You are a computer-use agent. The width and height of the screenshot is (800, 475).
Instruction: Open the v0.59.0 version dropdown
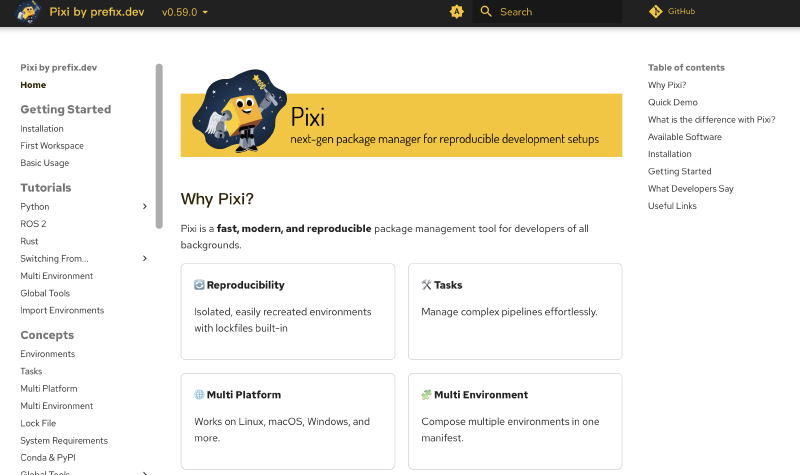tap(185, 12)
